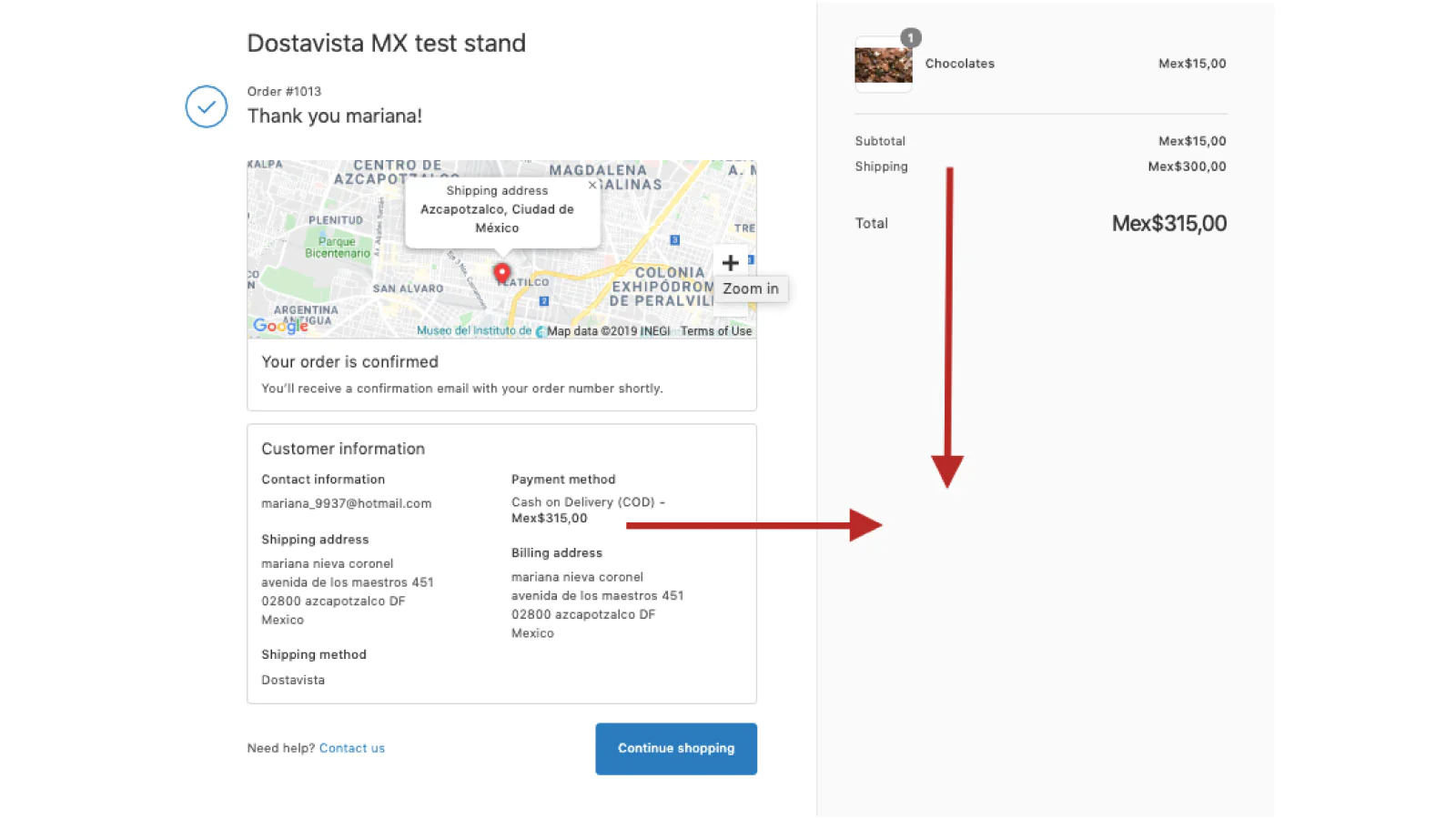Click the Customer information heading

[x=343, y=449]
